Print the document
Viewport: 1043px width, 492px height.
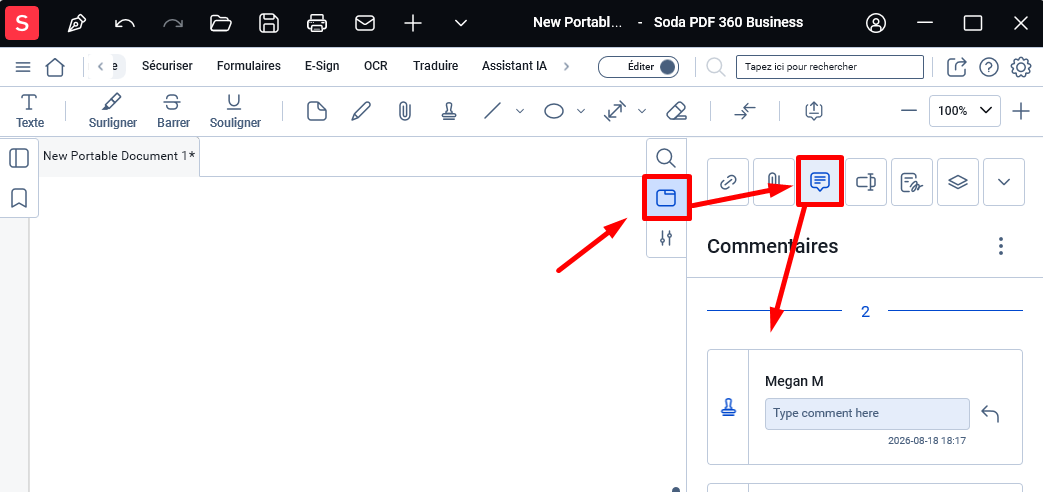(317, 23)
